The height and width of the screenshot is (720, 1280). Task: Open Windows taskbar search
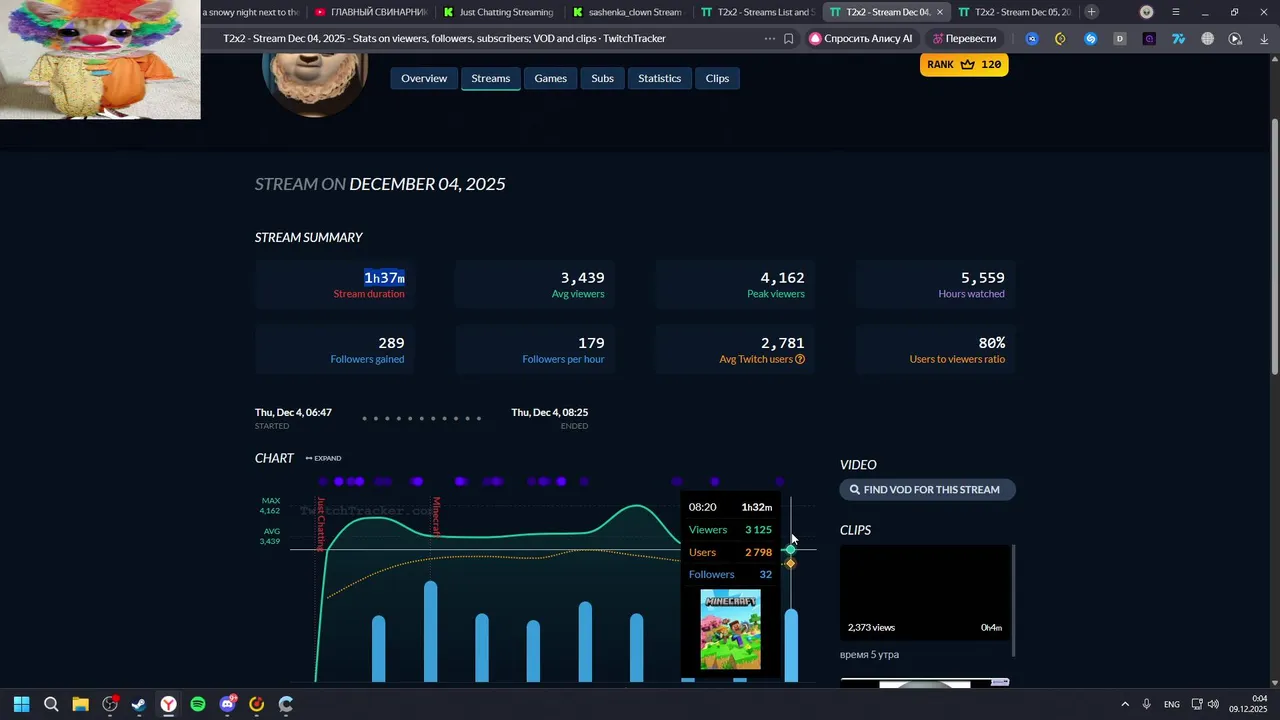coord(51,704)
